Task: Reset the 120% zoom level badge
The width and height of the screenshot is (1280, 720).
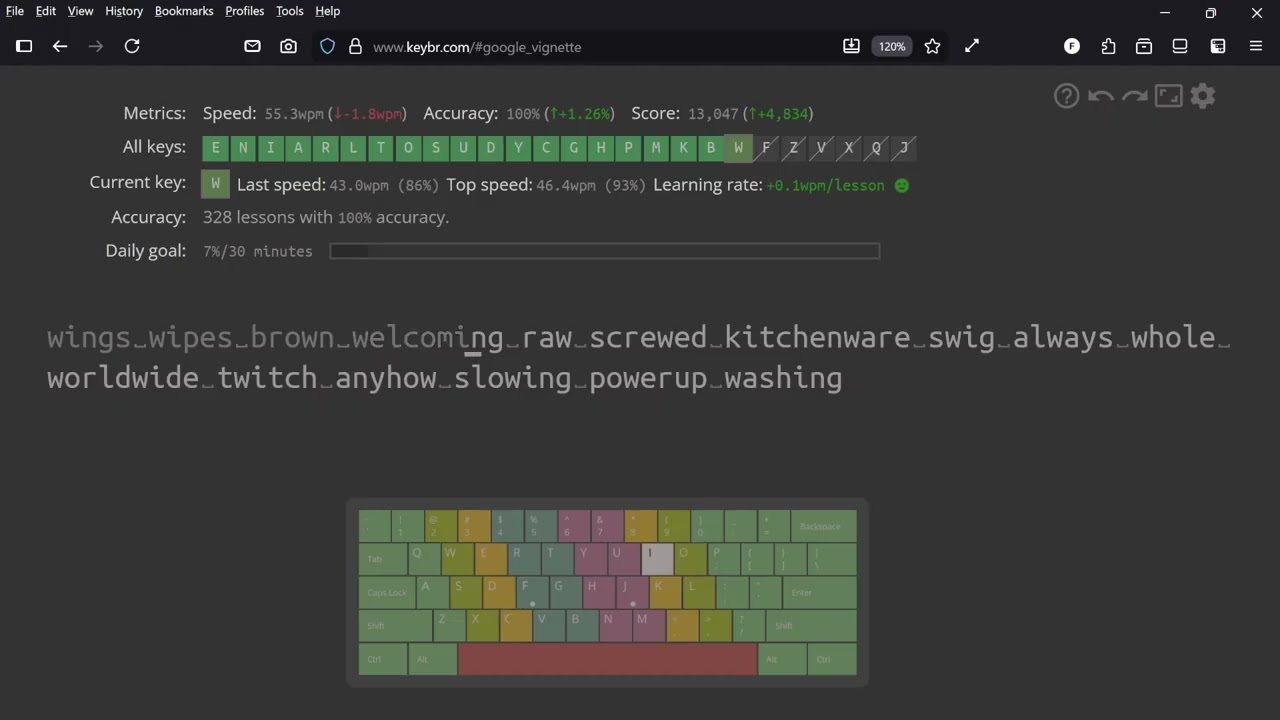Action: (891, 46)
